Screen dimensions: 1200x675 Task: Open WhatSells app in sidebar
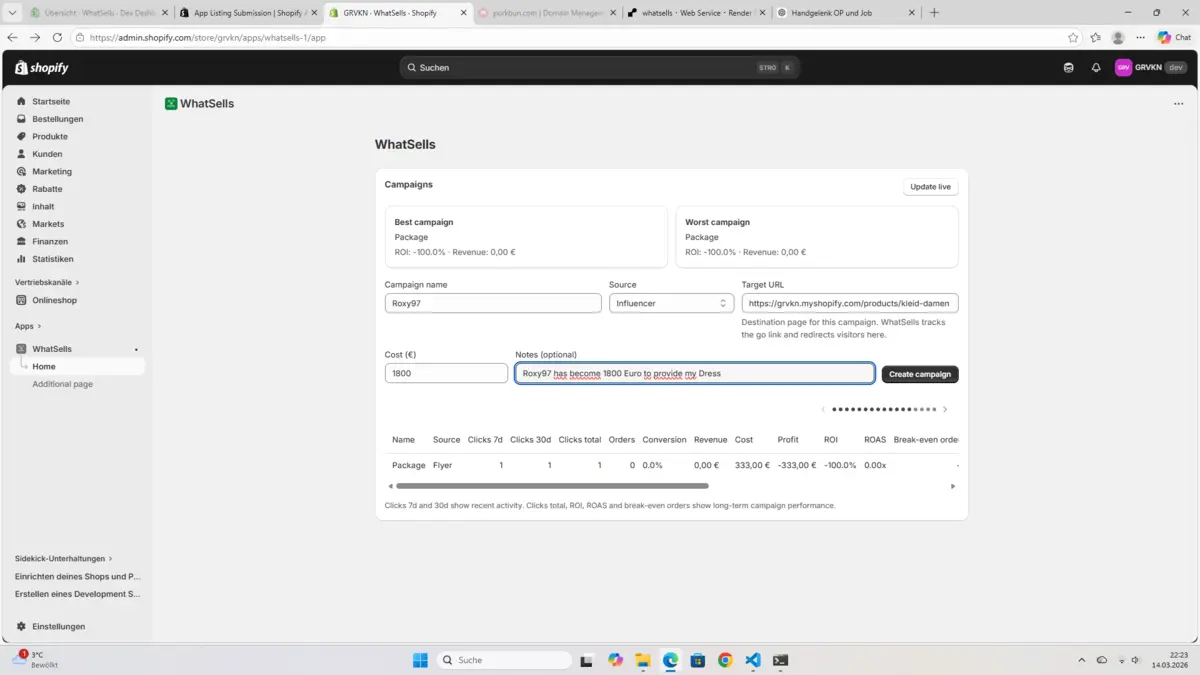click(52, 349)
